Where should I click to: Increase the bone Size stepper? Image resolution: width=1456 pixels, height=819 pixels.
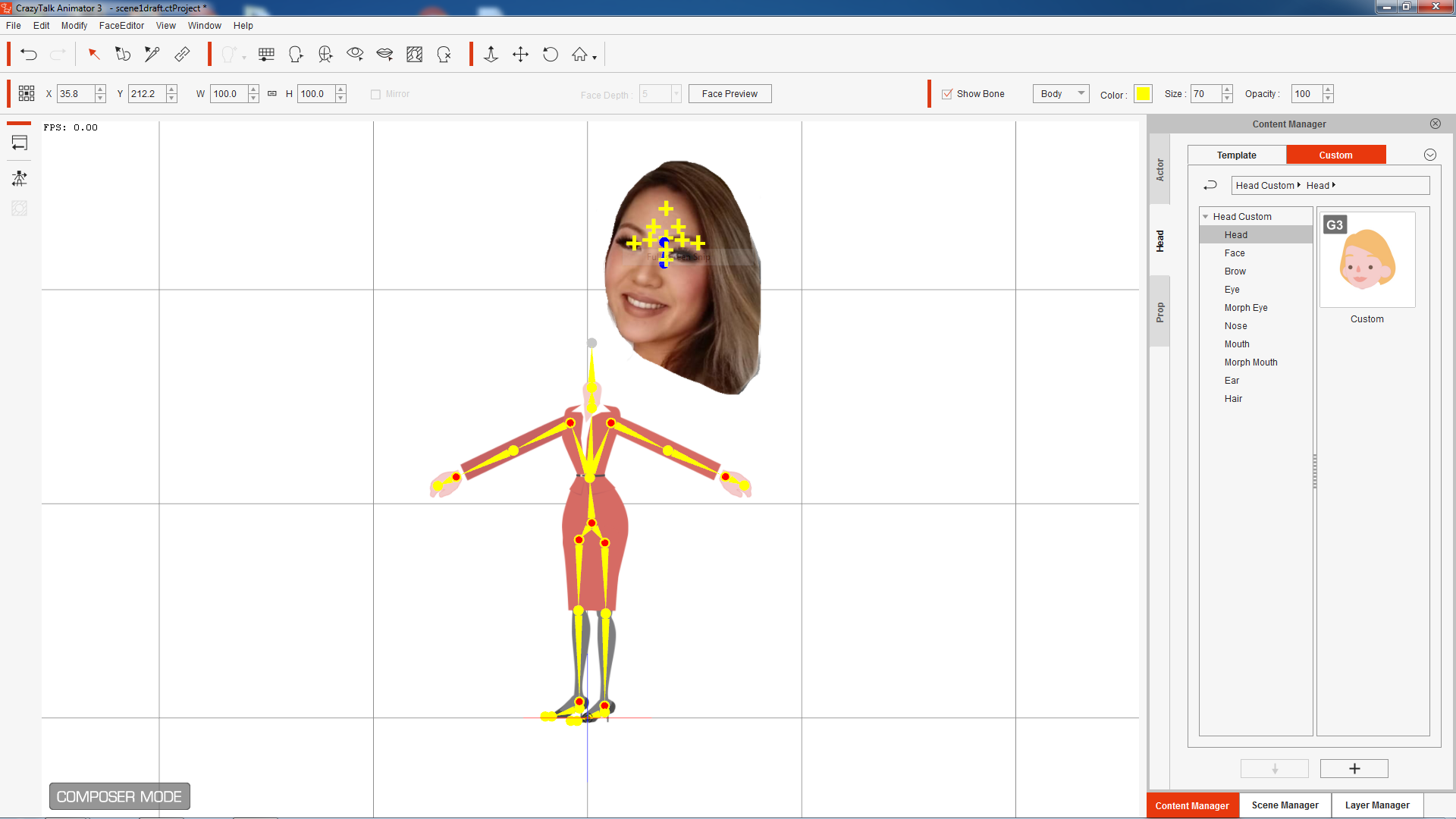(1227, 89)
